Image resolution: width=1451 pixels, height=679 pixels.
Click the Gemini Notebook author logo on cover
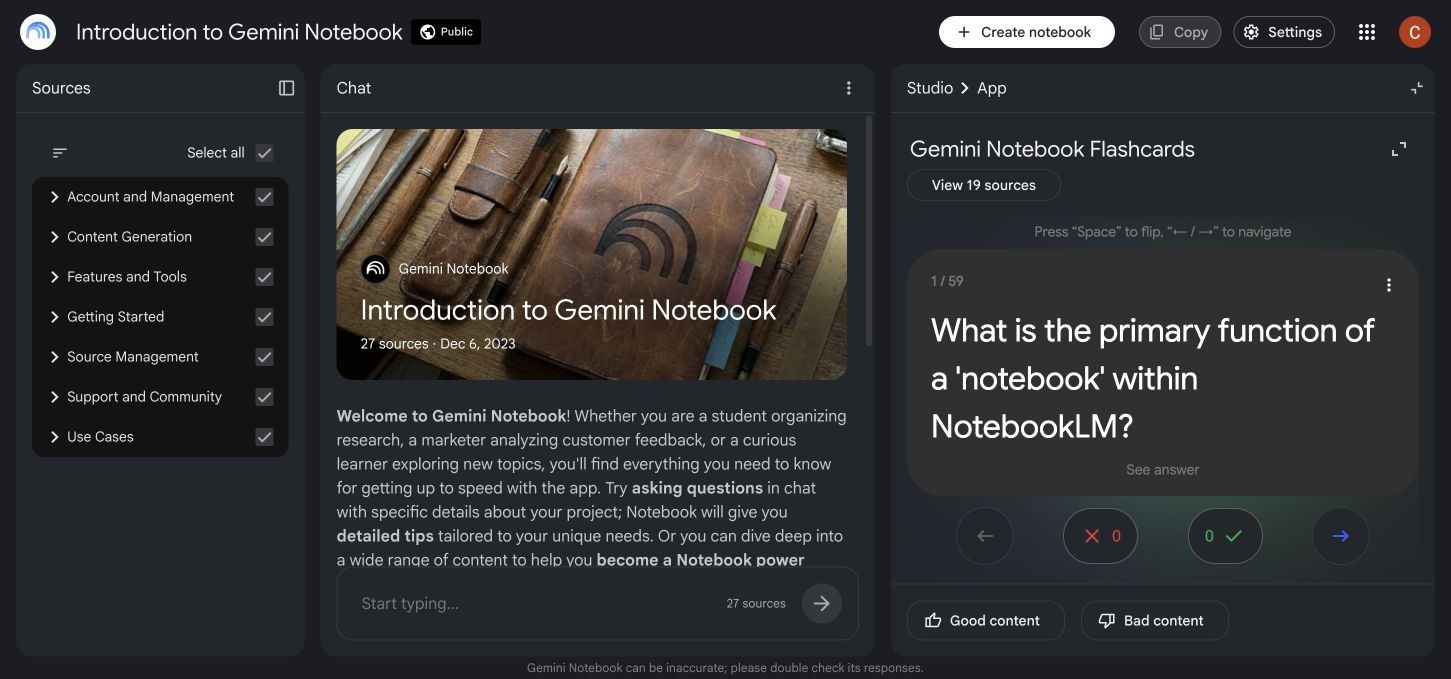pos(375,268)
